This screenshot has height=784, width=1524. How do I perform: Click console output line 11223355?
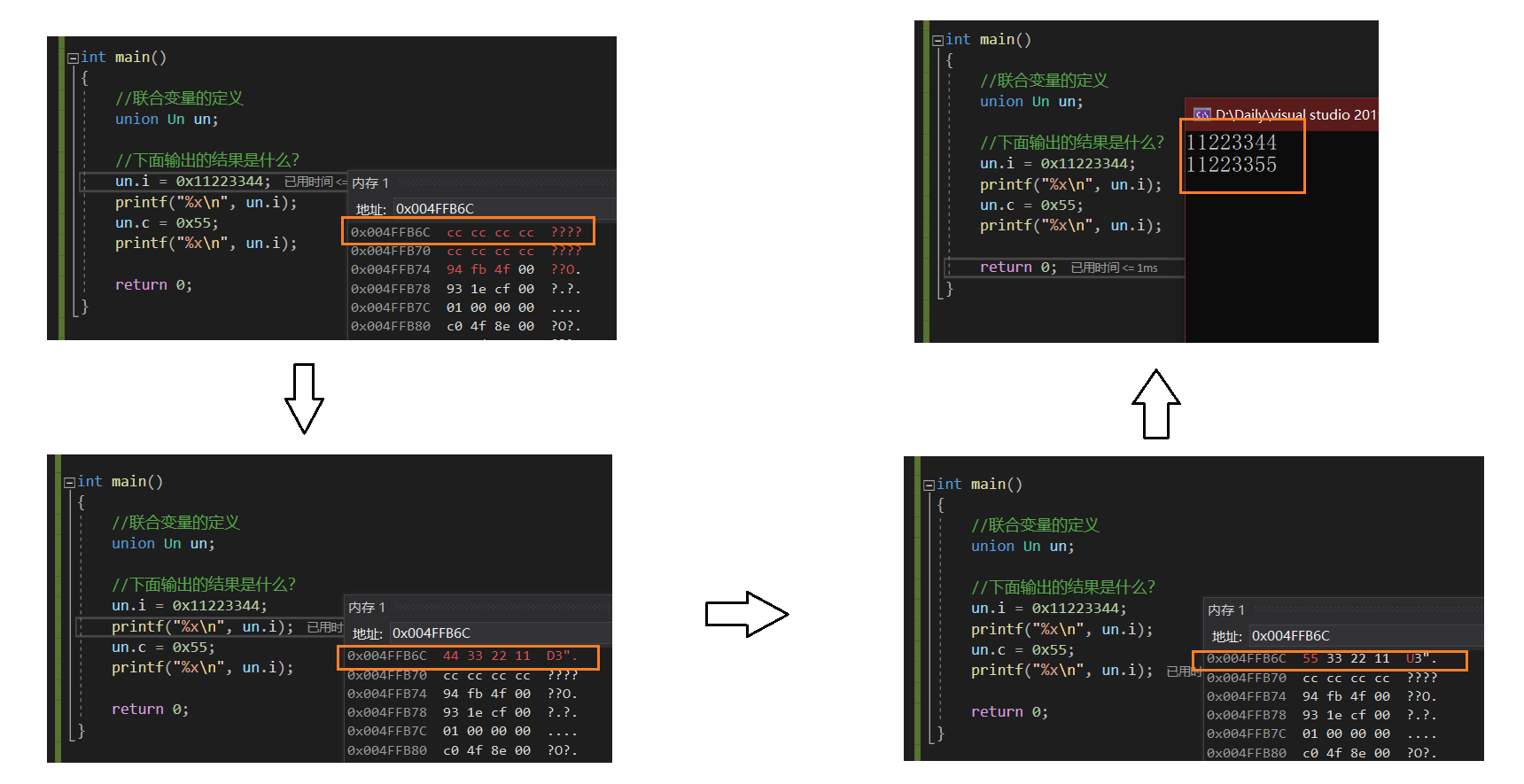click(1231, 165)
